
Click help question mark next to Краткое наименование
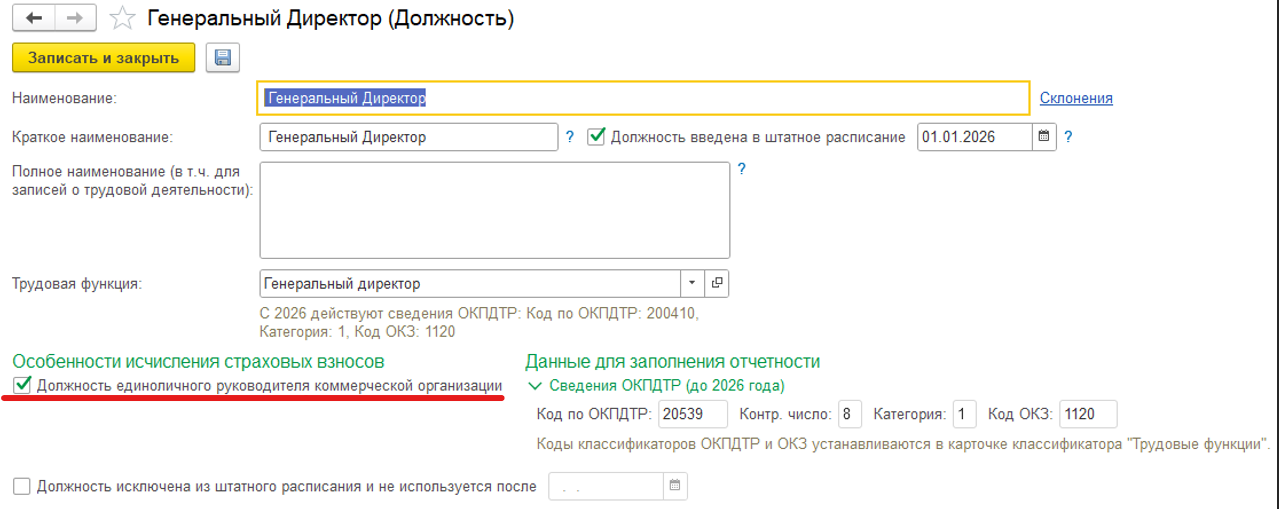[570, 137]
